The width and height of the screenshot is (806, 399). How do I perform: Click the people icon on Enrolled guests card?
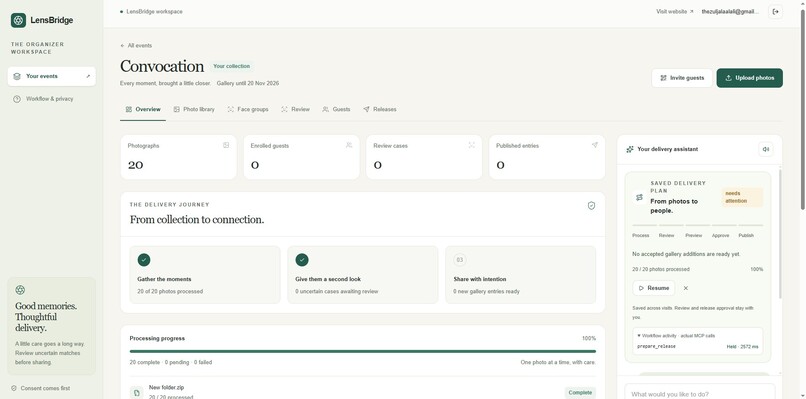click(x=349, y=146)
